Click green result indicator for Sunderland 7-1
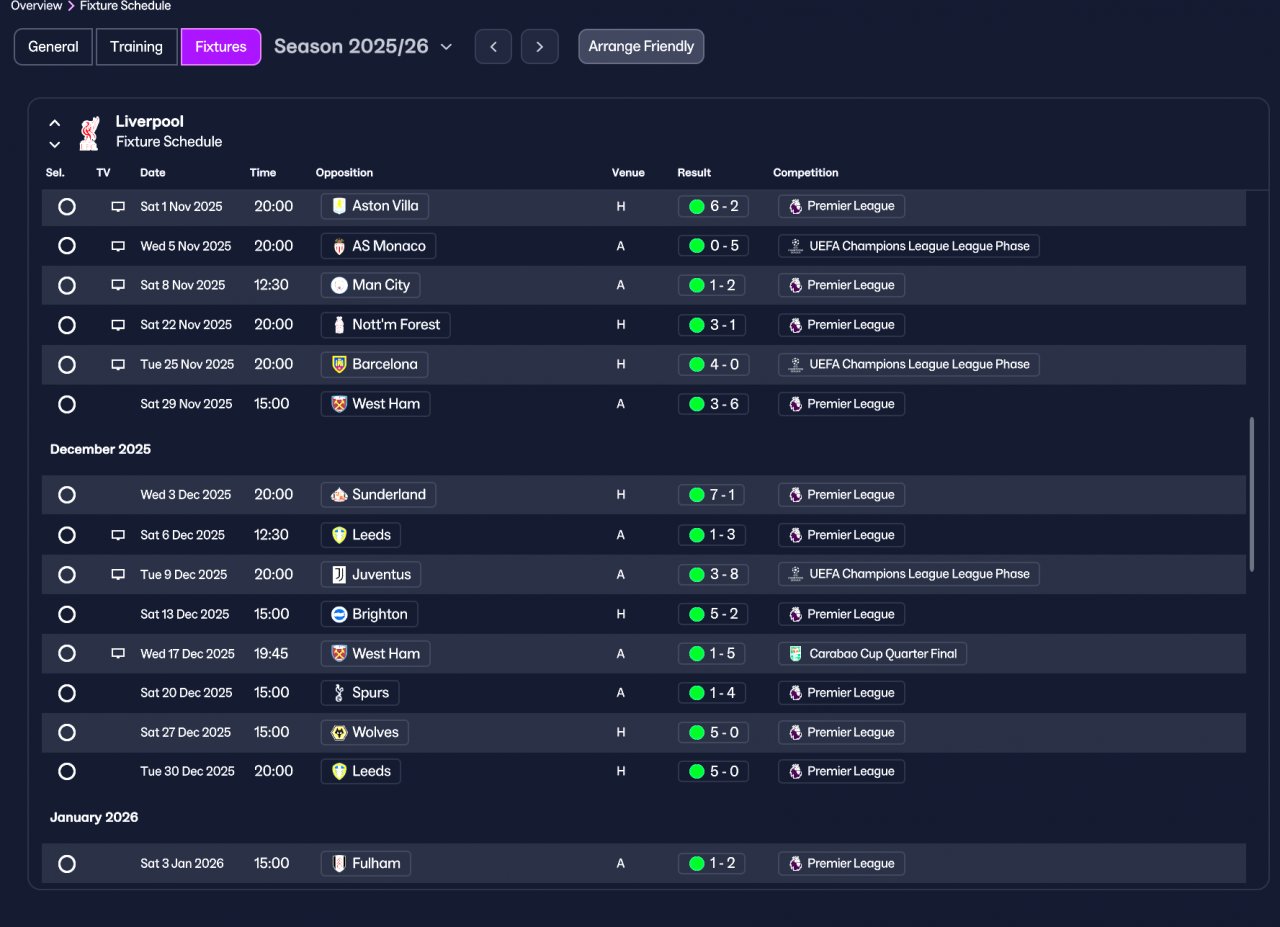Image resolution: width=1280 pixels, height=927 pixels. click(696, 495)
